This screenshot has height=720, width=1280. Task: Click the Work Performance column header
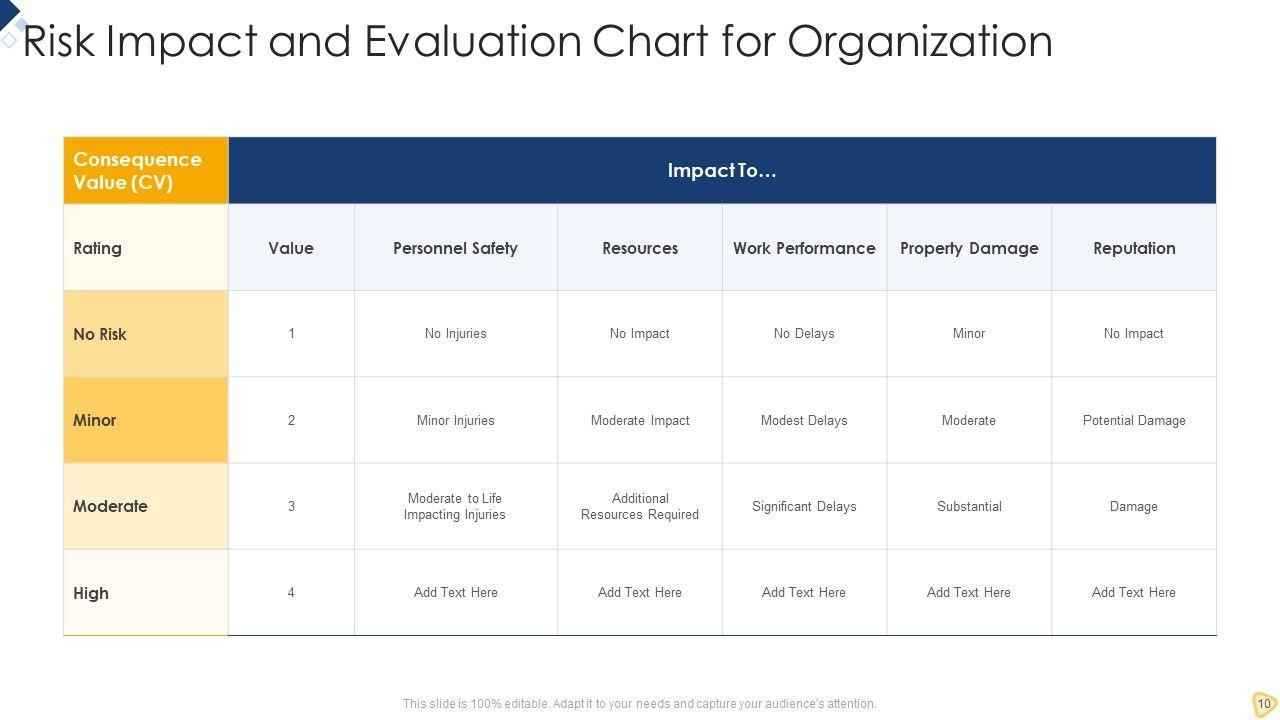click(x=804, y=248)
